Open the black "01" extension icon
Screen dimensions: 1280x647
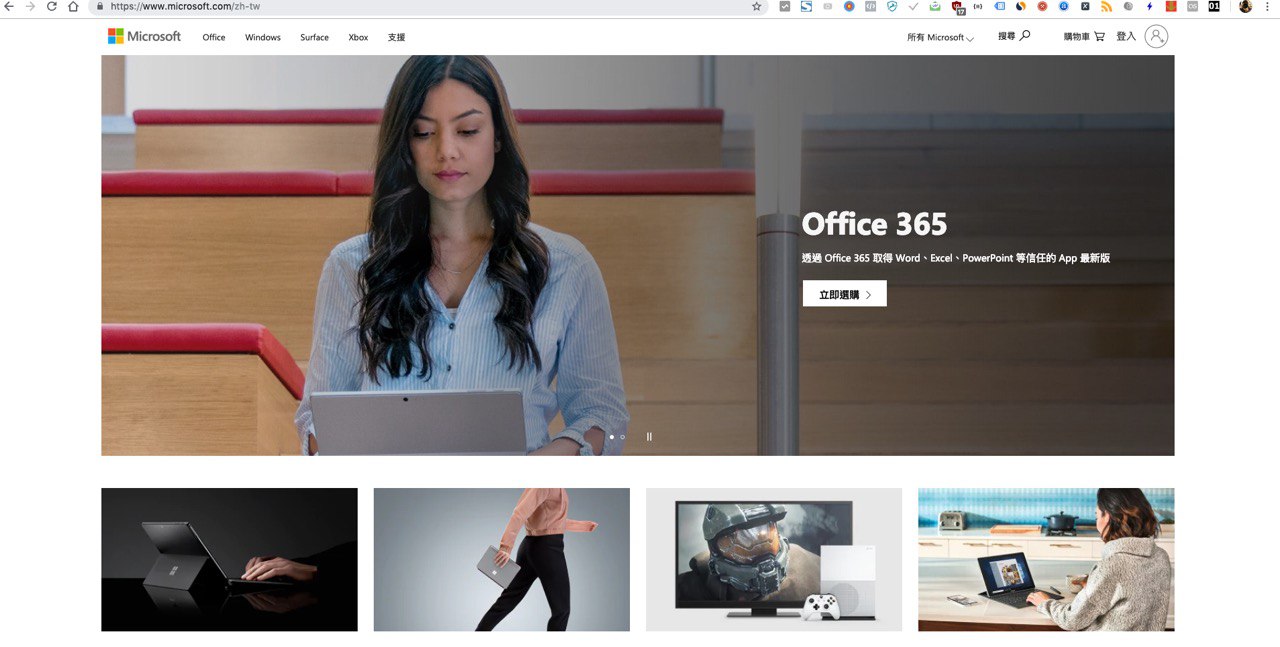pos(1214,6)
